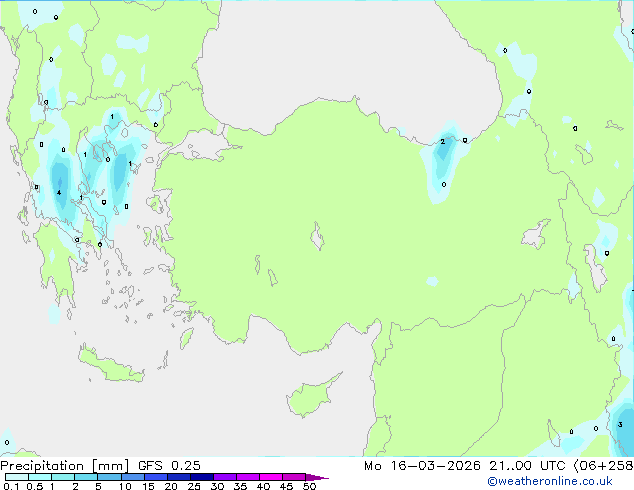
Task: Click the legend label '45'
Action: 286,486
